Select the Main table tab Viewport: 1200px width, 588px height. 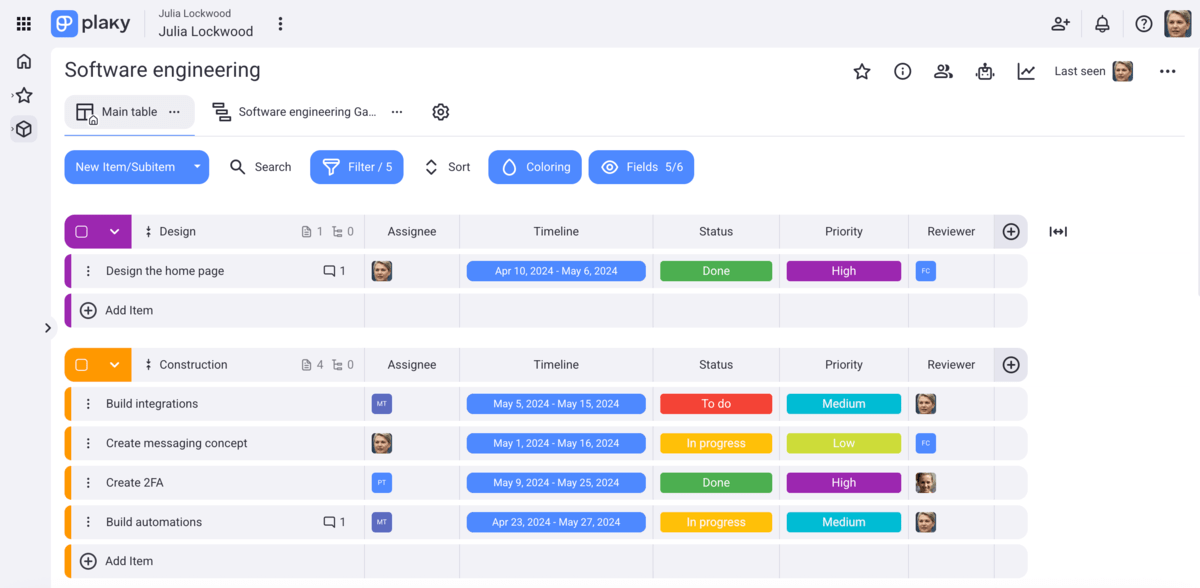(127, 111)
